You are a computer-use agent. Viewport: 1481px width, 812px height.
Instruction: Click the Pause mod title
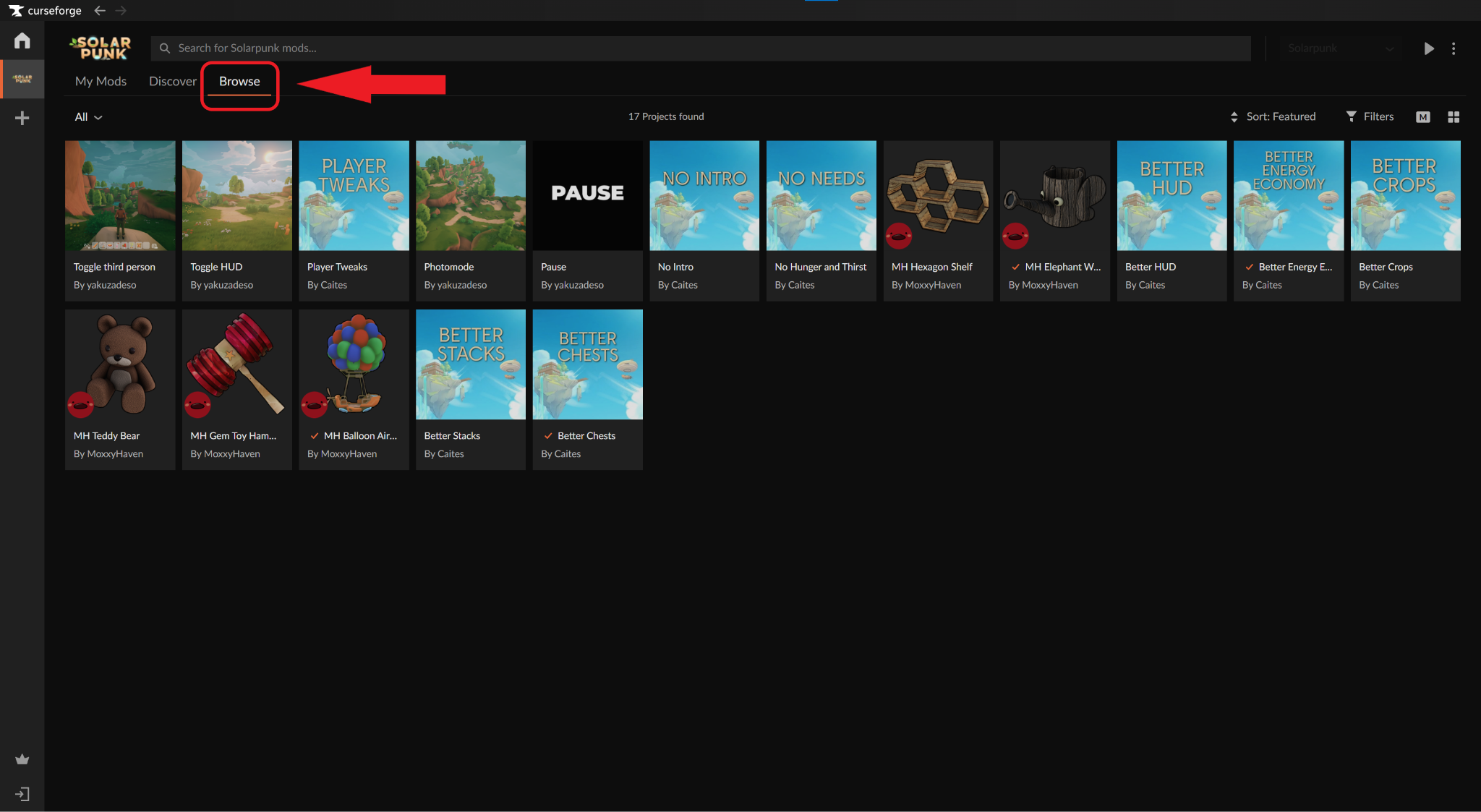[x=553, y=267]
